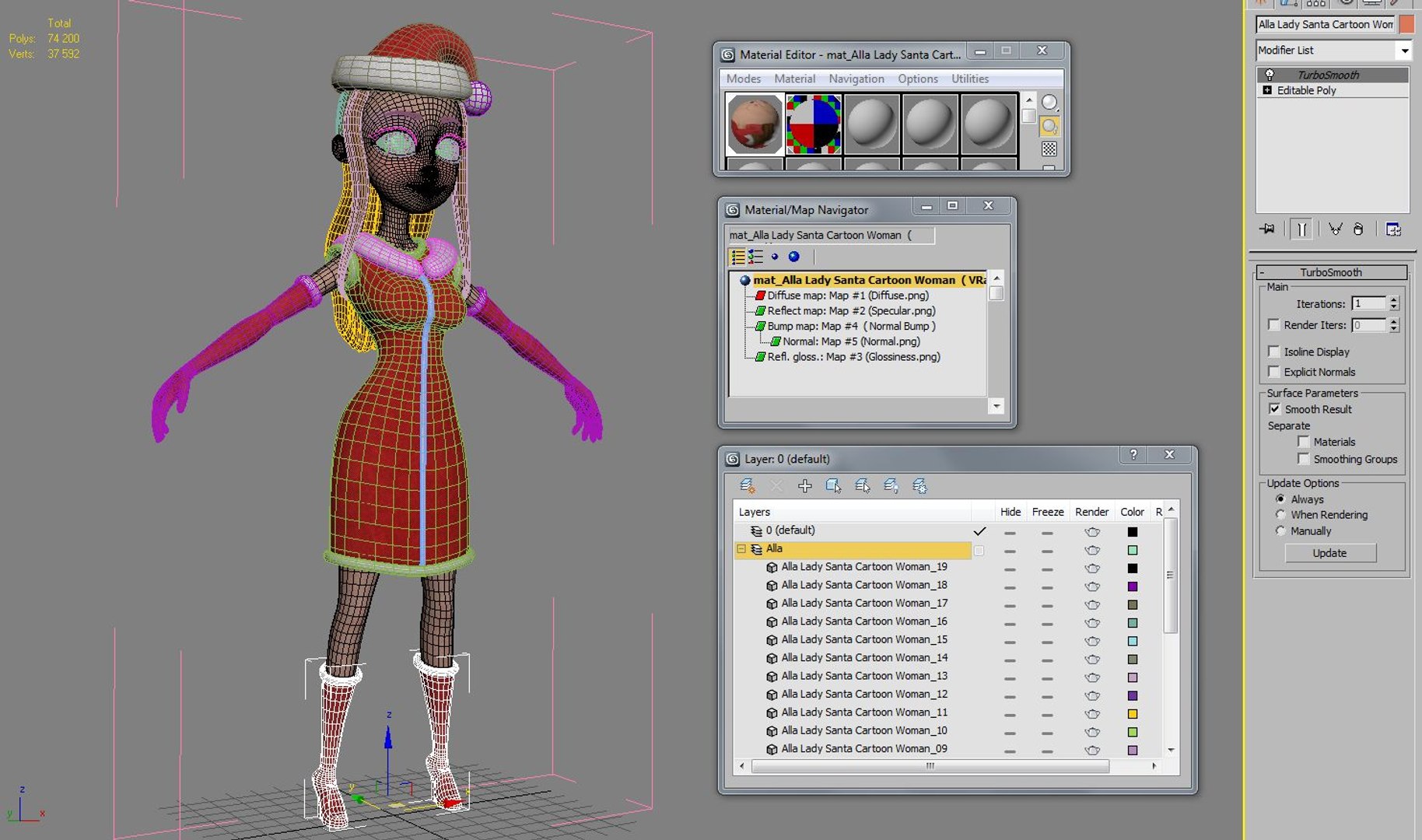1422x840 pixels.
Task: Toggle Show End Result icon under modifier stack
Action: click(1301, 229)
